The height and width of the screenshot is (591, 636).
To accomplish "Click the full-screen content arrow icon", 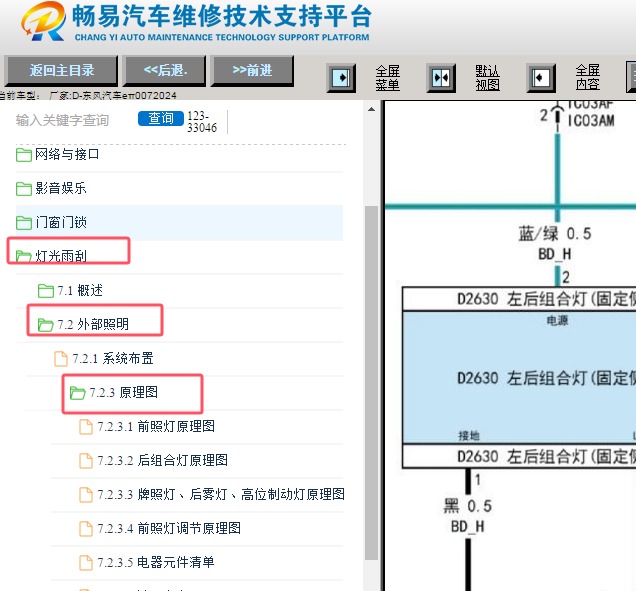I will click(541, 77).
